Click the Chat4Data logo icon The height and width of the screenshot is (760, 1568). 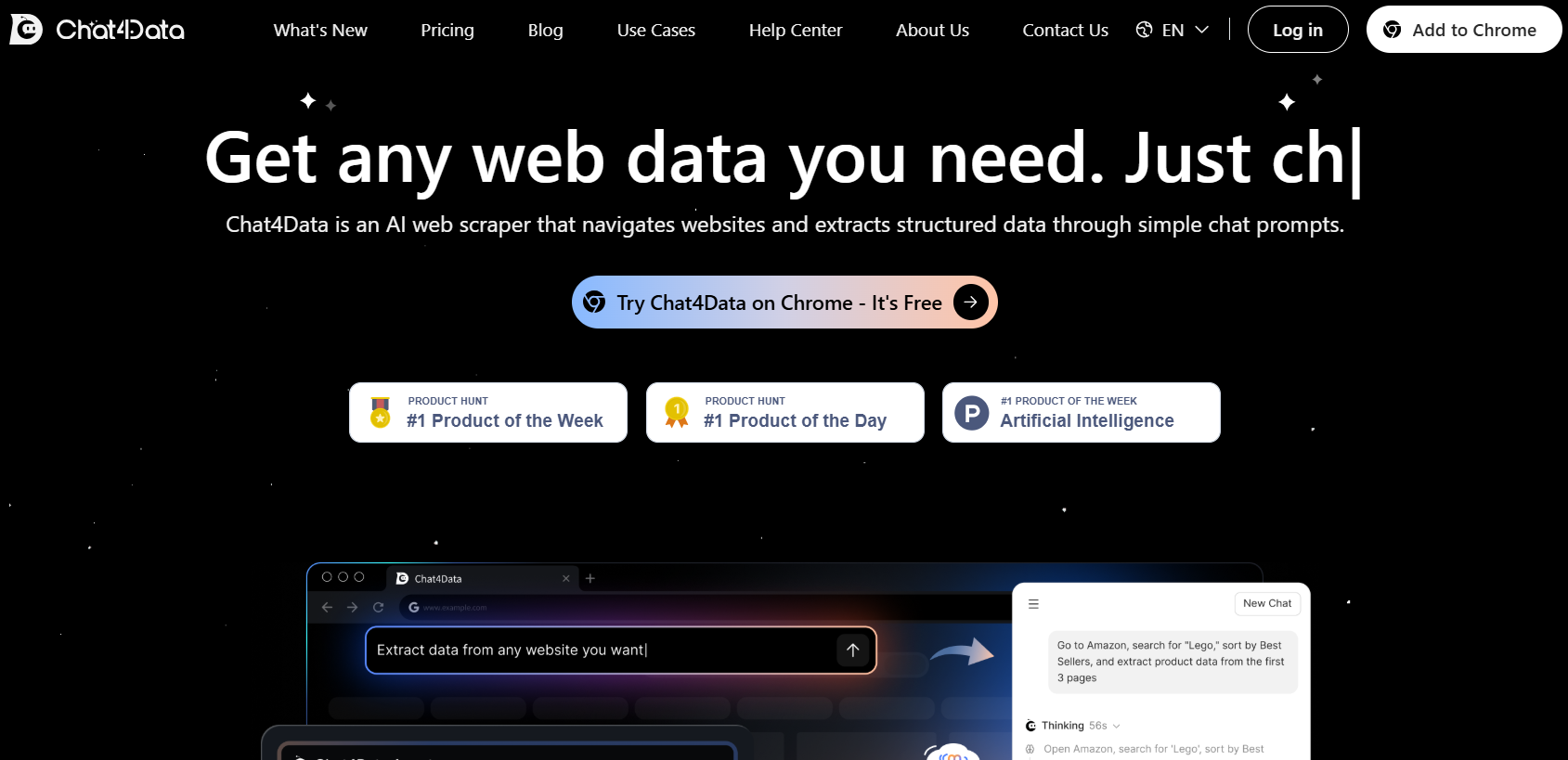point(26,30)
